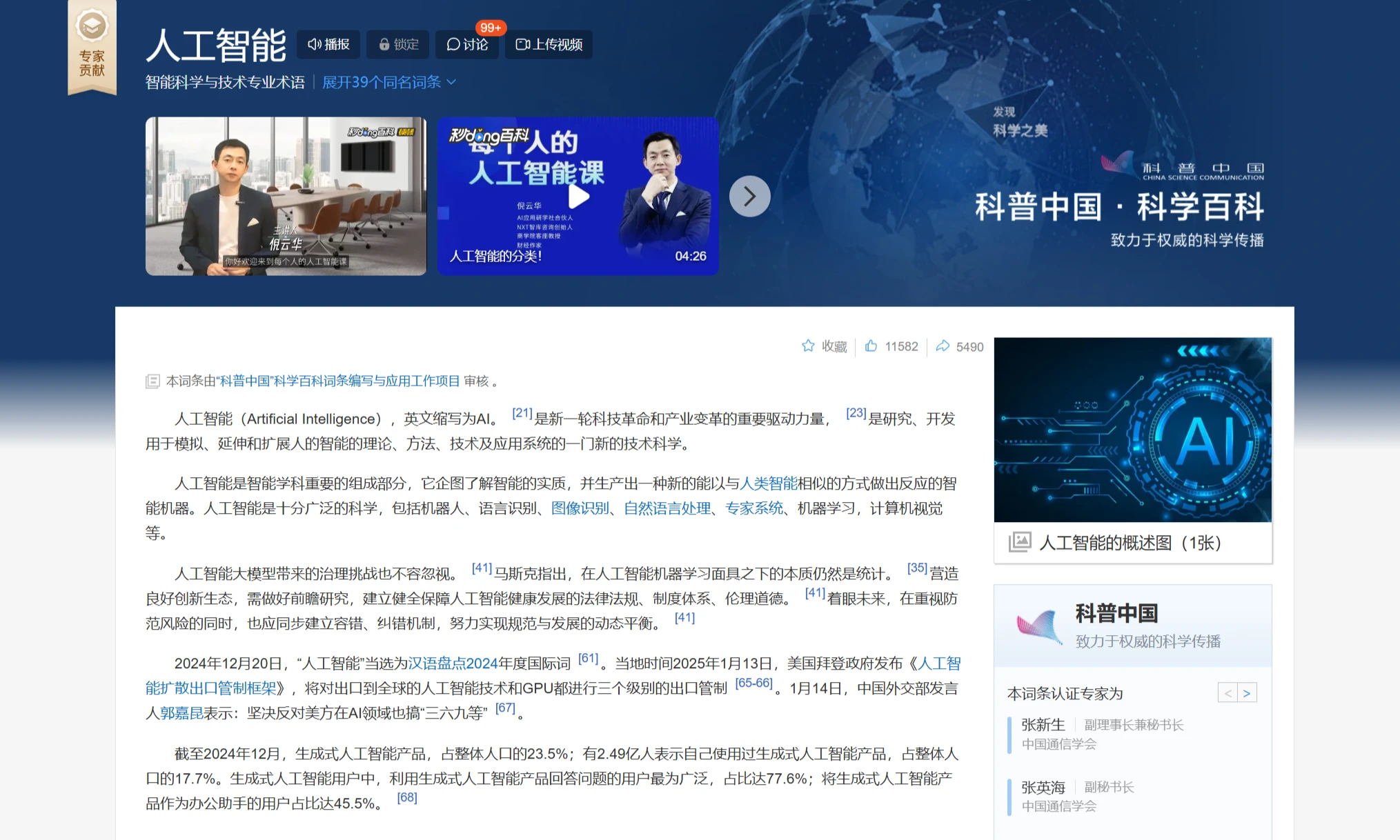Click the 科普中国 logo in the sidebar
The height and width of the screenshot is (840, 1400).
click(1038, 625)
